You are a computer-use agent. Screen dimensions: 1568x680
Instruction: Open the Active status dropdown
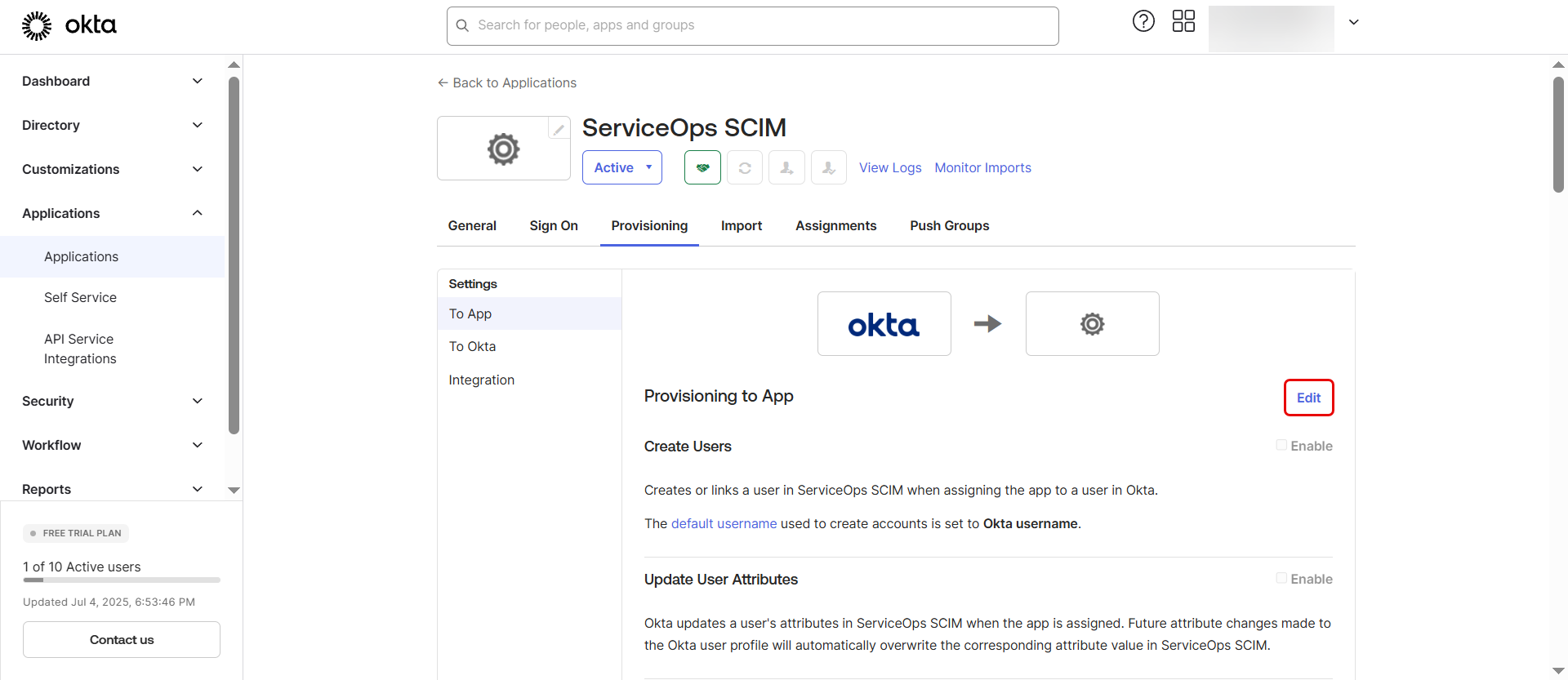click(622, 167)
